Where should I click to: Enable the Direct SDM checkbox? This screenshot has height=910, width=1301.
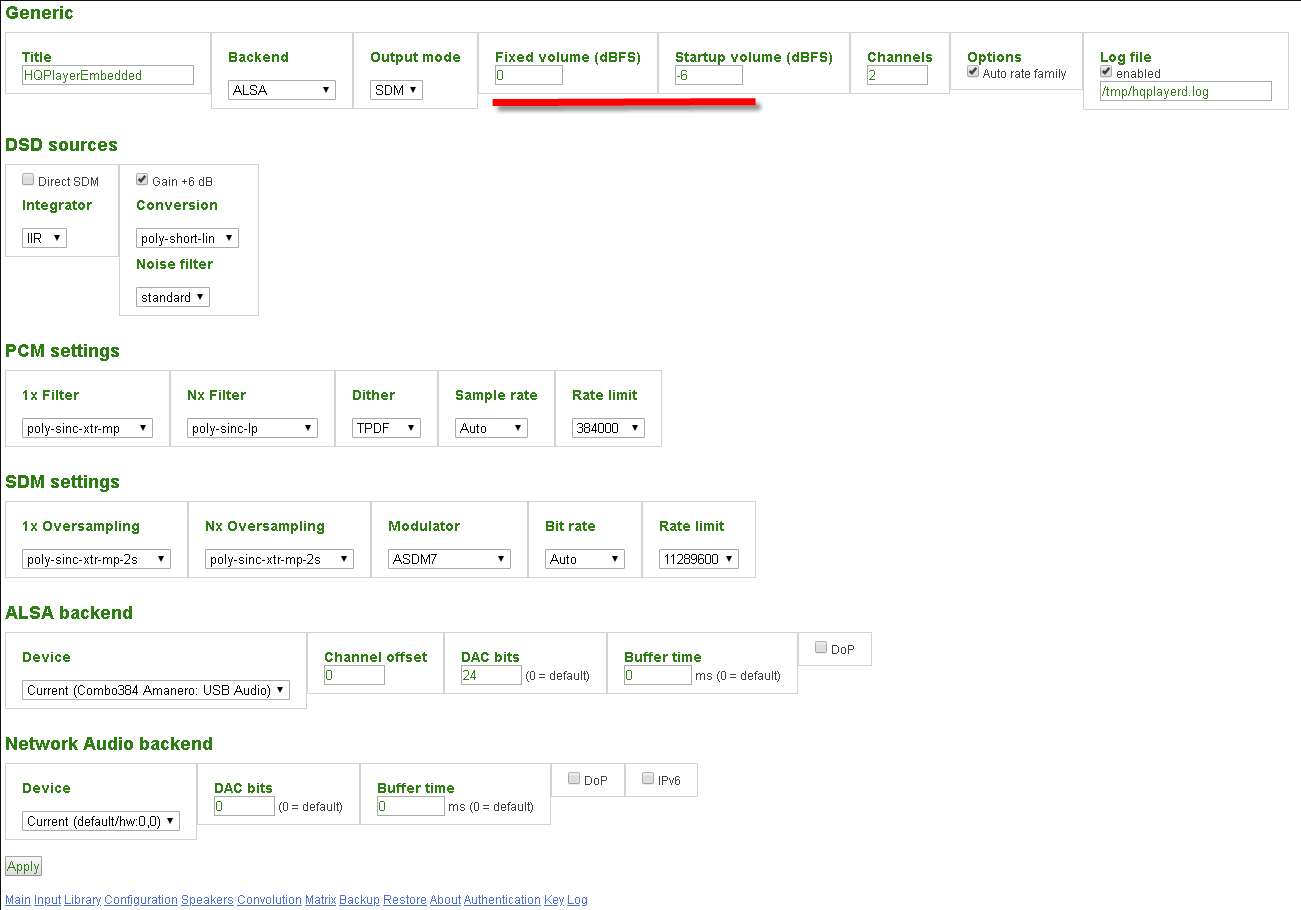pyautogui.click(x=28, y=180)
